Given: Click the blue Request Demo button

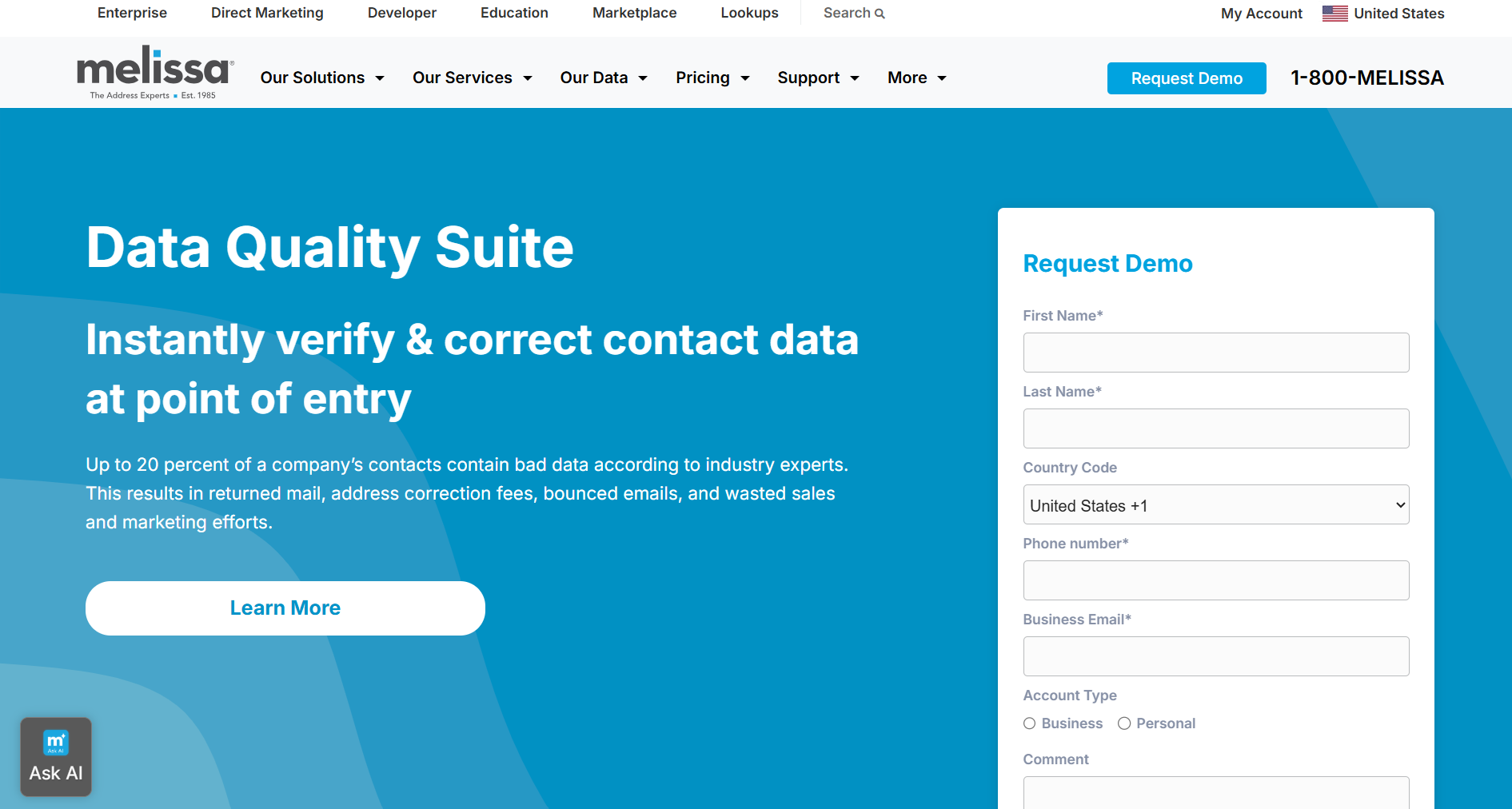Looking at the screenshot, I should point(1187,78).
